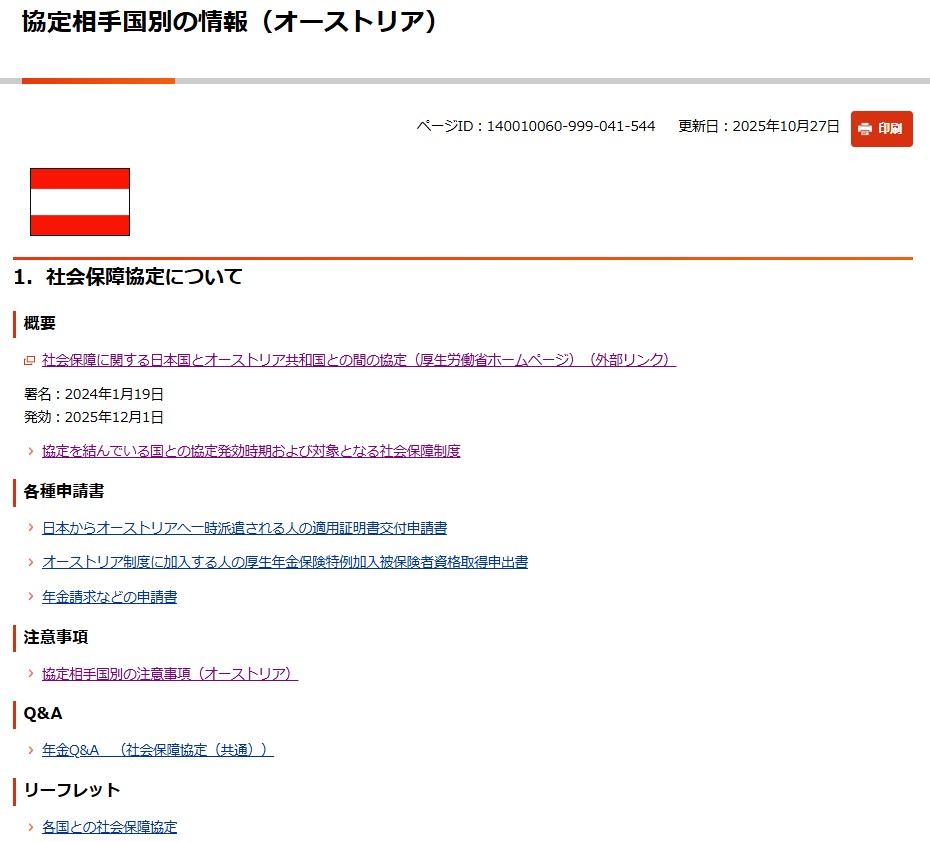Open the 各国との社会保障協定 leaflet link

[x=109, y=827]
